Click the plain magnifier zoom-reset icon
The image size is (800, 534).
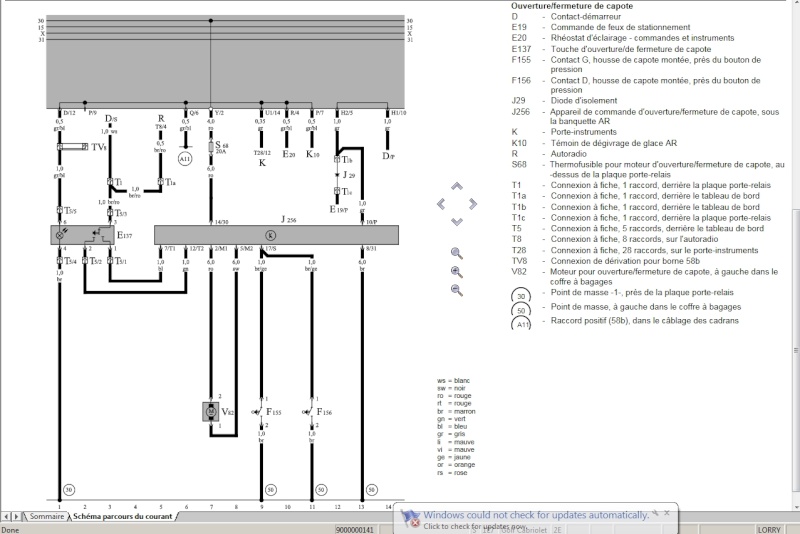coord(457,253)
